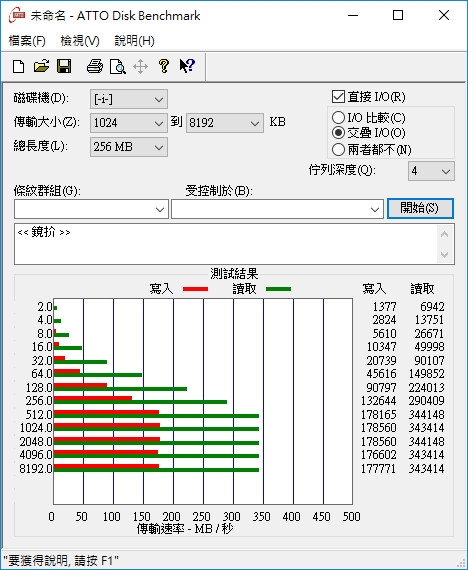Click the read value 13751

[x=429, y=320]
